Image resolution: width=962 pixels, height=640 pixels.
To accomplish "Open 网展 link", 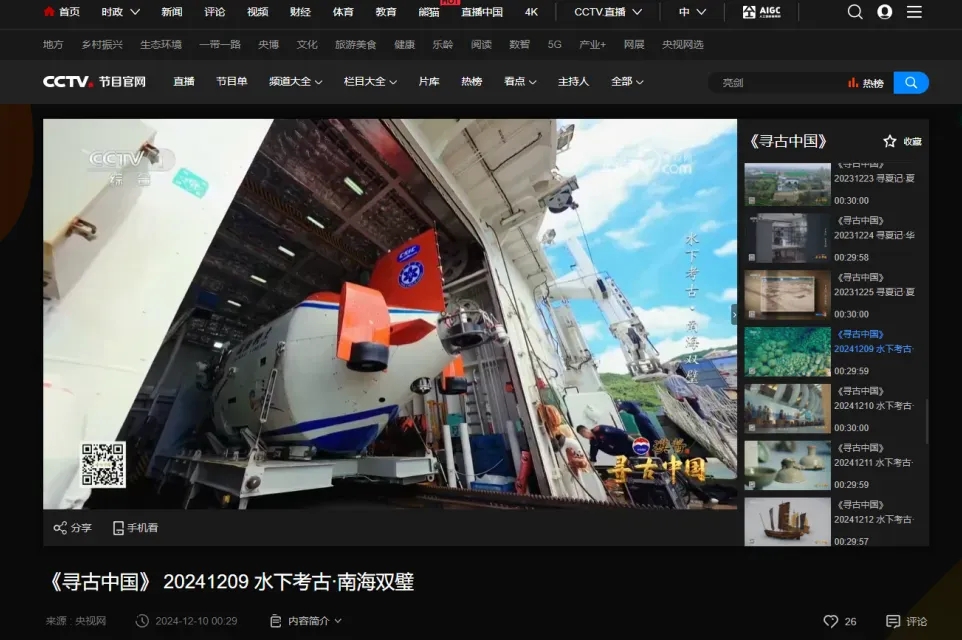I will [634, 44].
